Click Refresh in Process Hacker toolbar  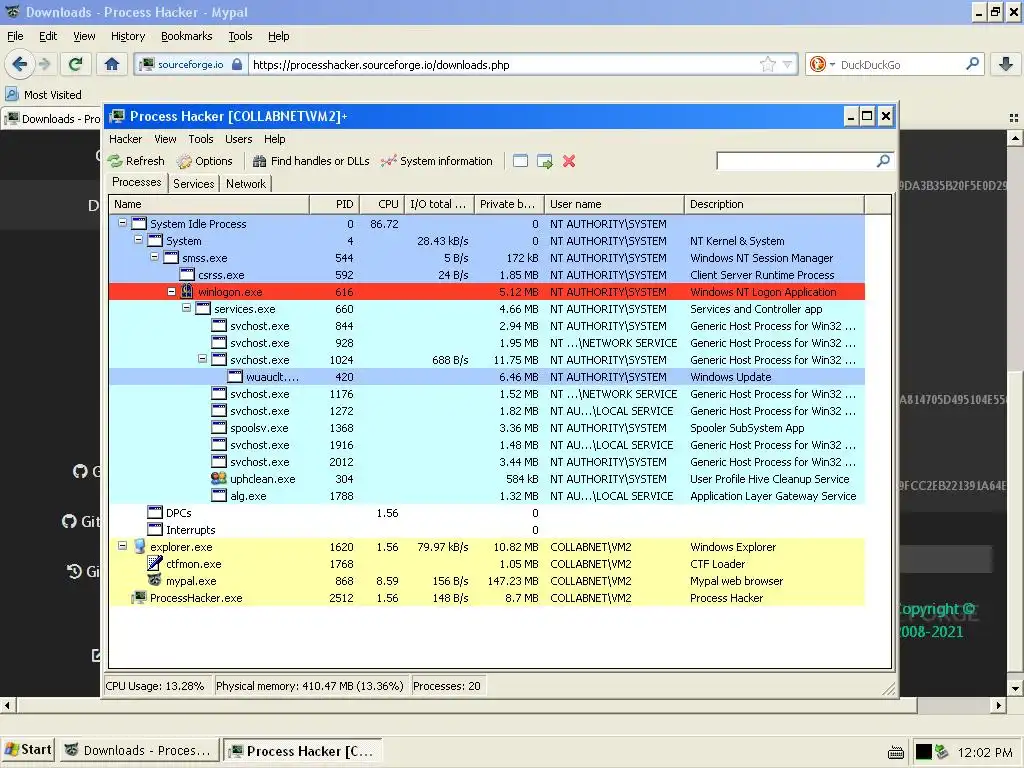coord(136,161)
